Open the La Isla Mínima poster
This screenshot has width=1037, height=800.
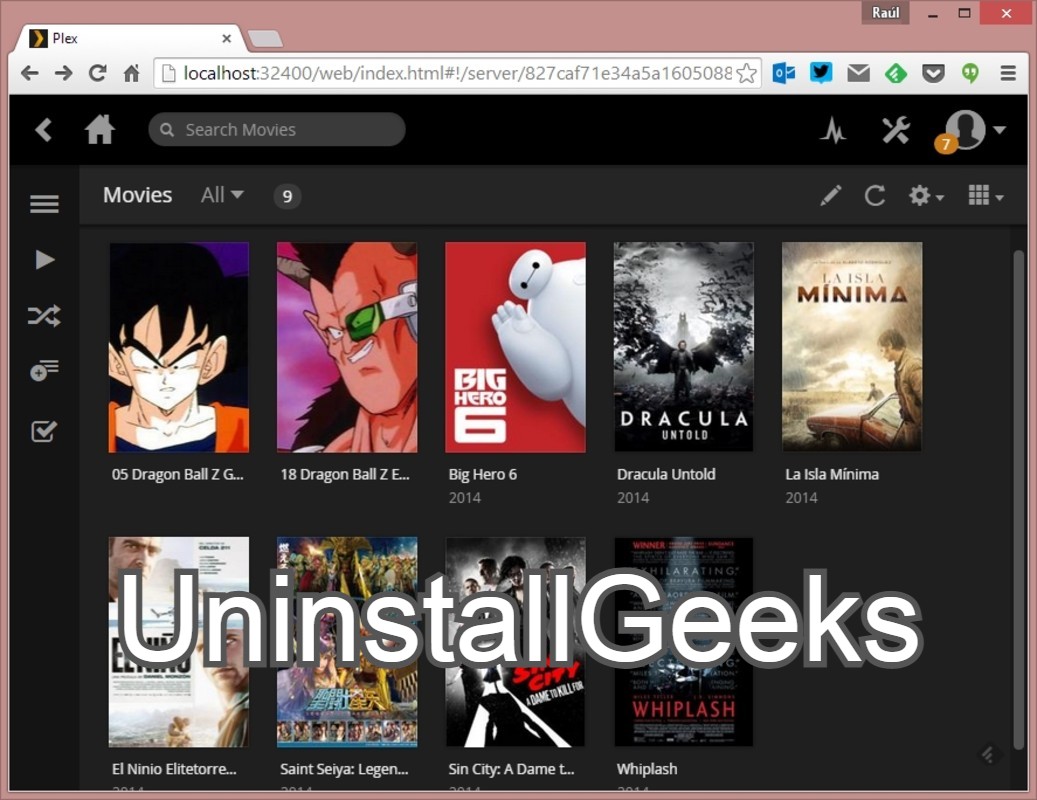[852, 347]
